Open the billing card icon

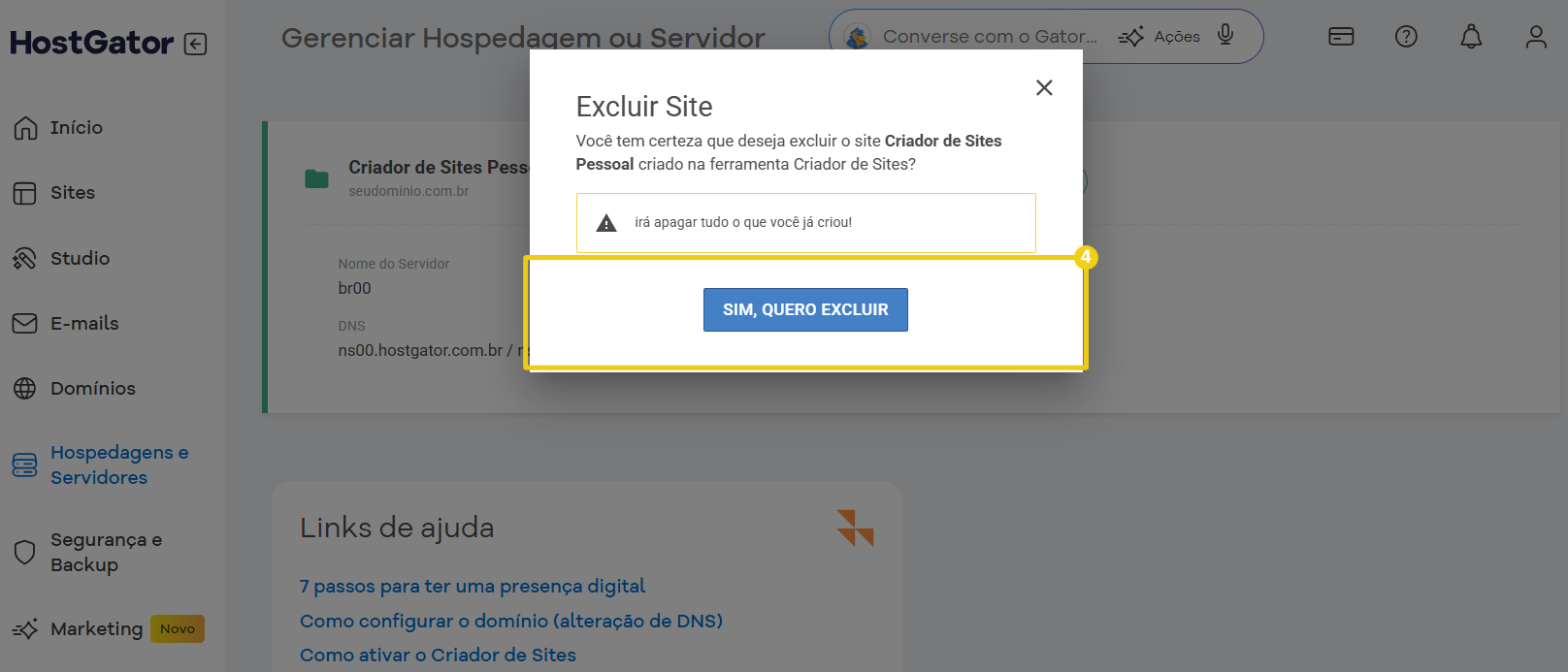click(1341, 37)
